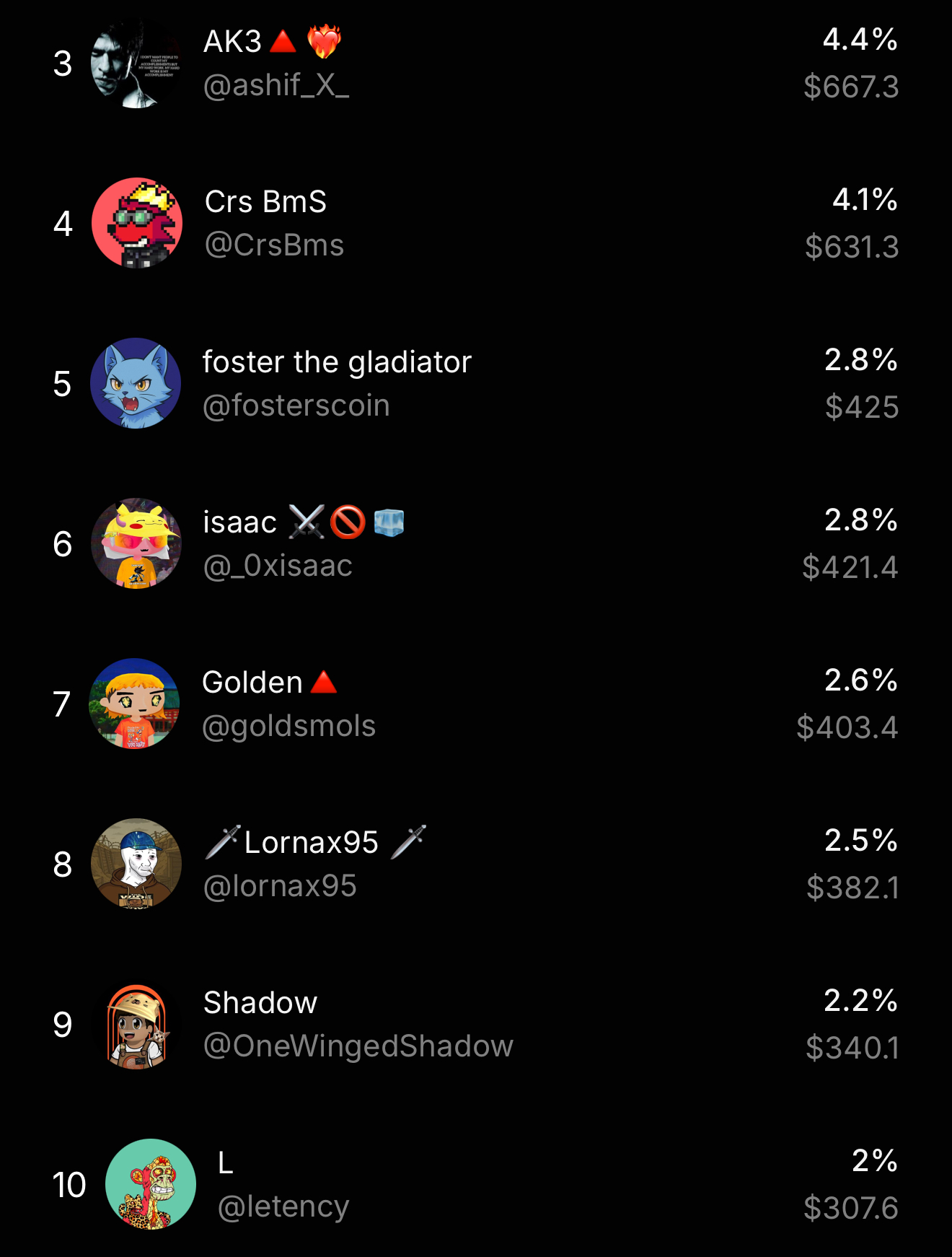The image size is (952, 1257).
Task: Open AK3's black-and-white profile picture
Action: click(136, 63)
